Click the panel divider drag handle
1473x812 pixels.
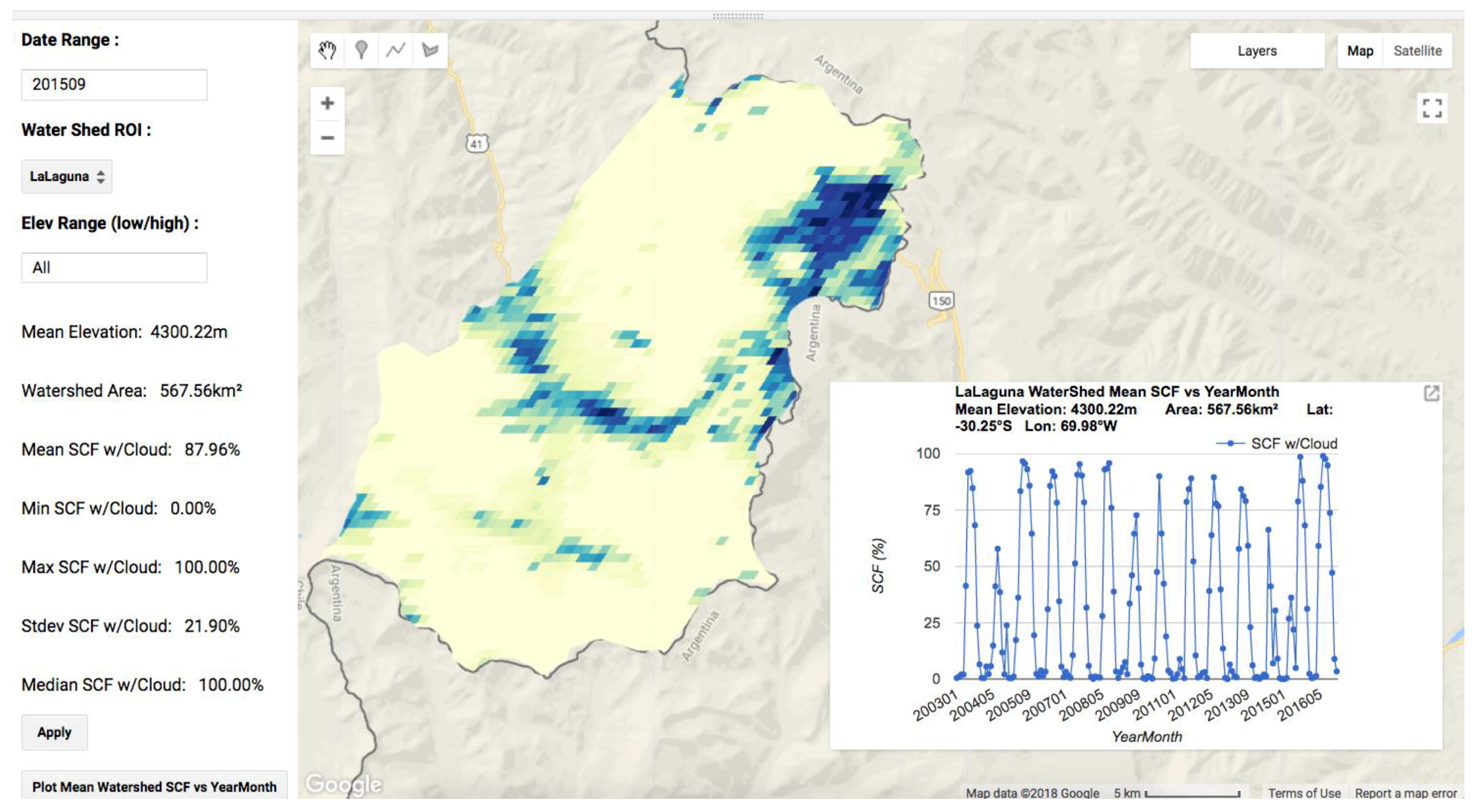[x=737, y=16]
